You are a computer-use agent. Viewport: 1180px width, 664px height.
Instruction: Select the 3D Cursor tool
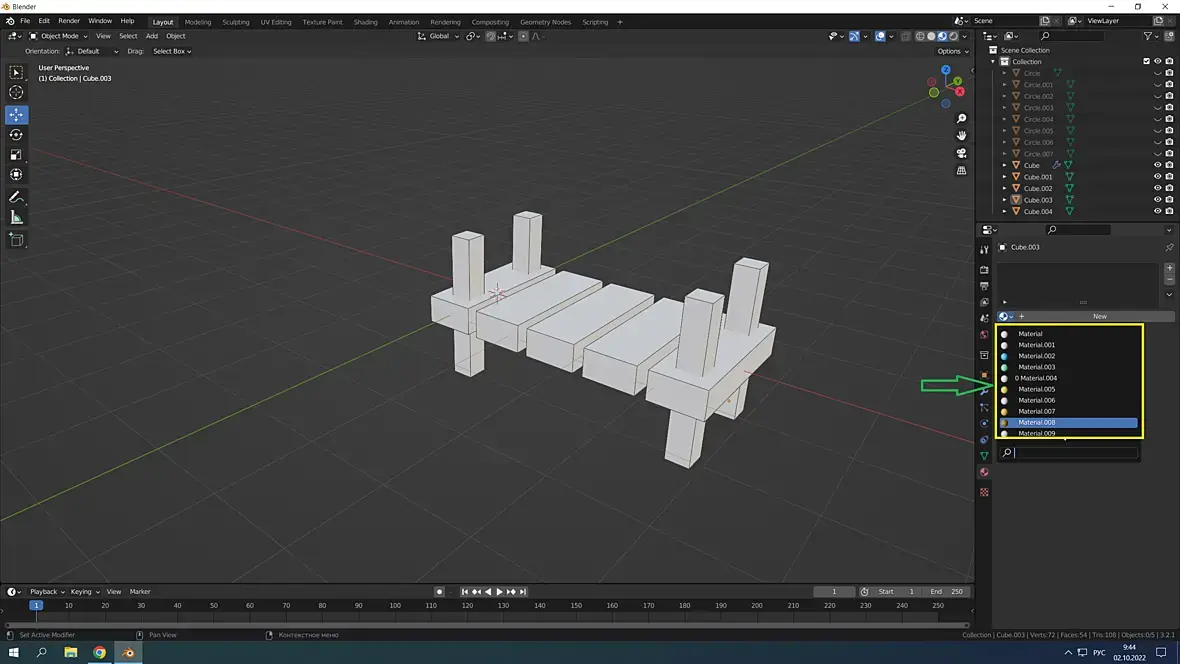click(16, 93)
